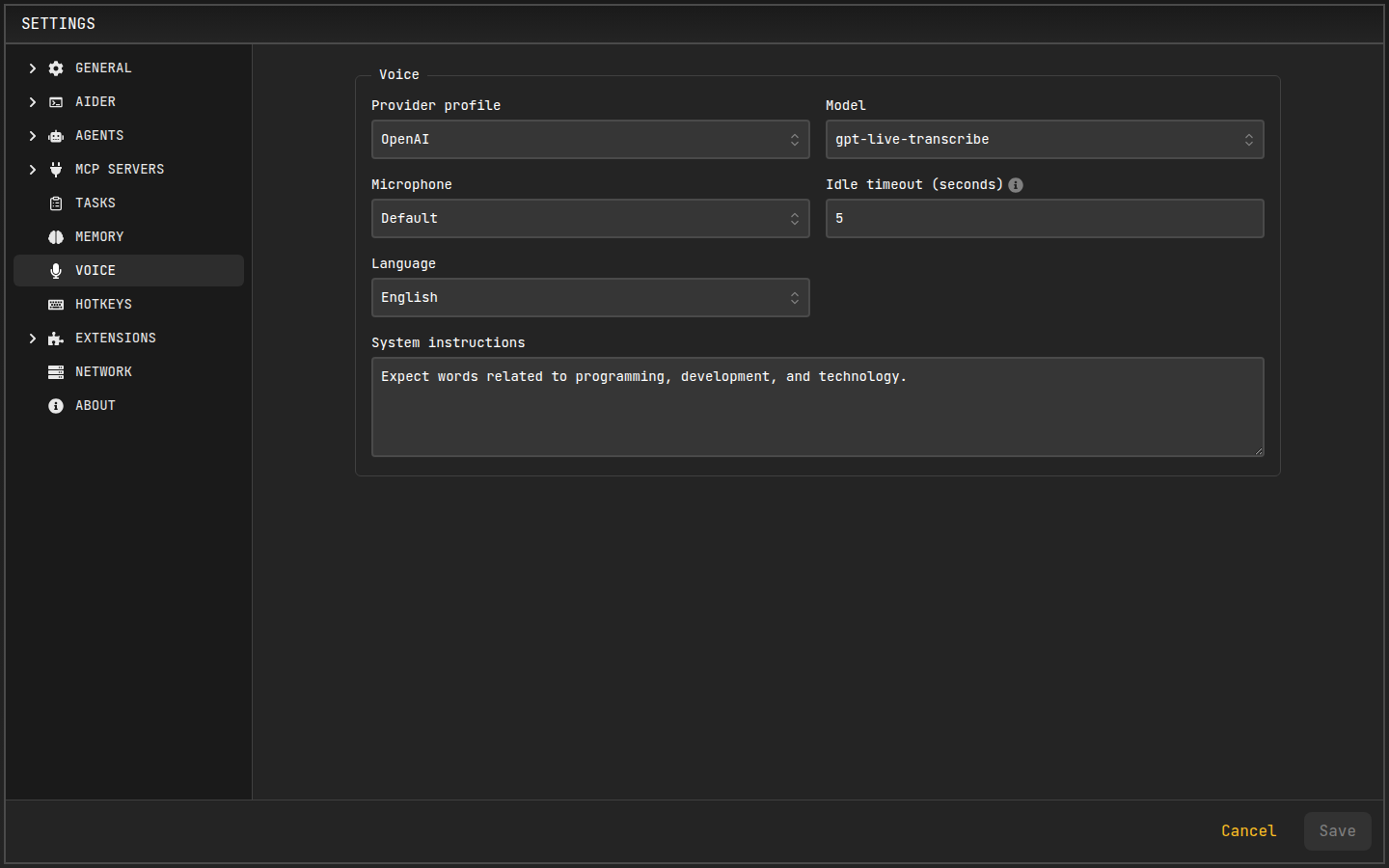Viewport: 1389px width, 868px height.
Task: Click the General gear icon
Action: coord(56,68)
